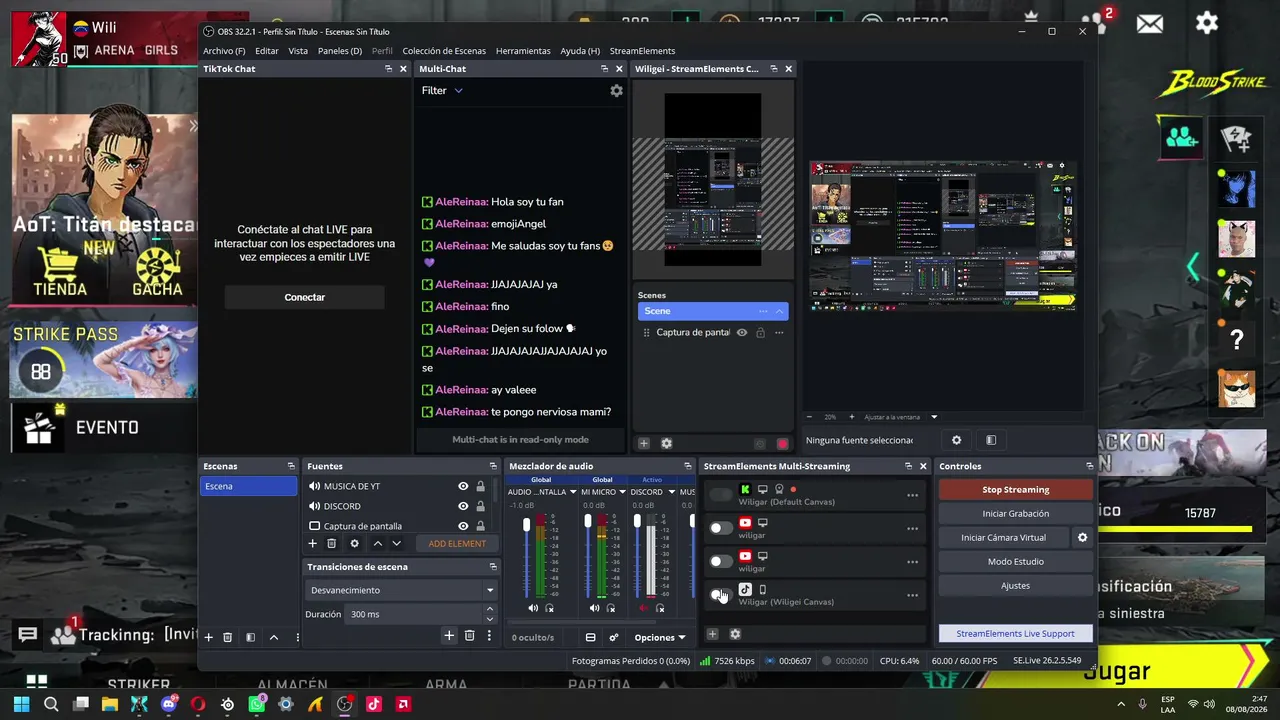Add source in StreamElements Scenes panel
Image resolution: width=1280 pixels, height=720 pixels.
[x=644, y=443]
